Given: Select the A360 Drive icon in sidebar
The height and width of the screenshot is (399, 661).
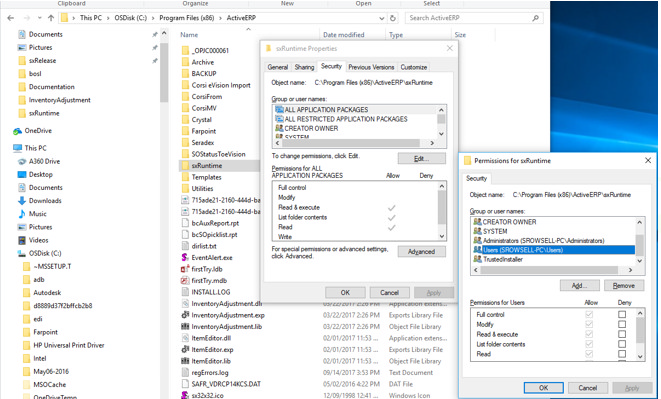Looking at the screenshot, I should [x=22, y=162].
